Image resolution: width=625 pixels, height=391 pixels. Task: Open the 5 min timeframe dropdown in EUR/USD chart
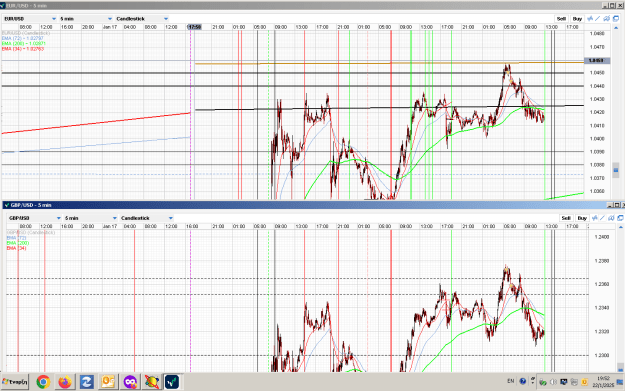click(86, 19)
